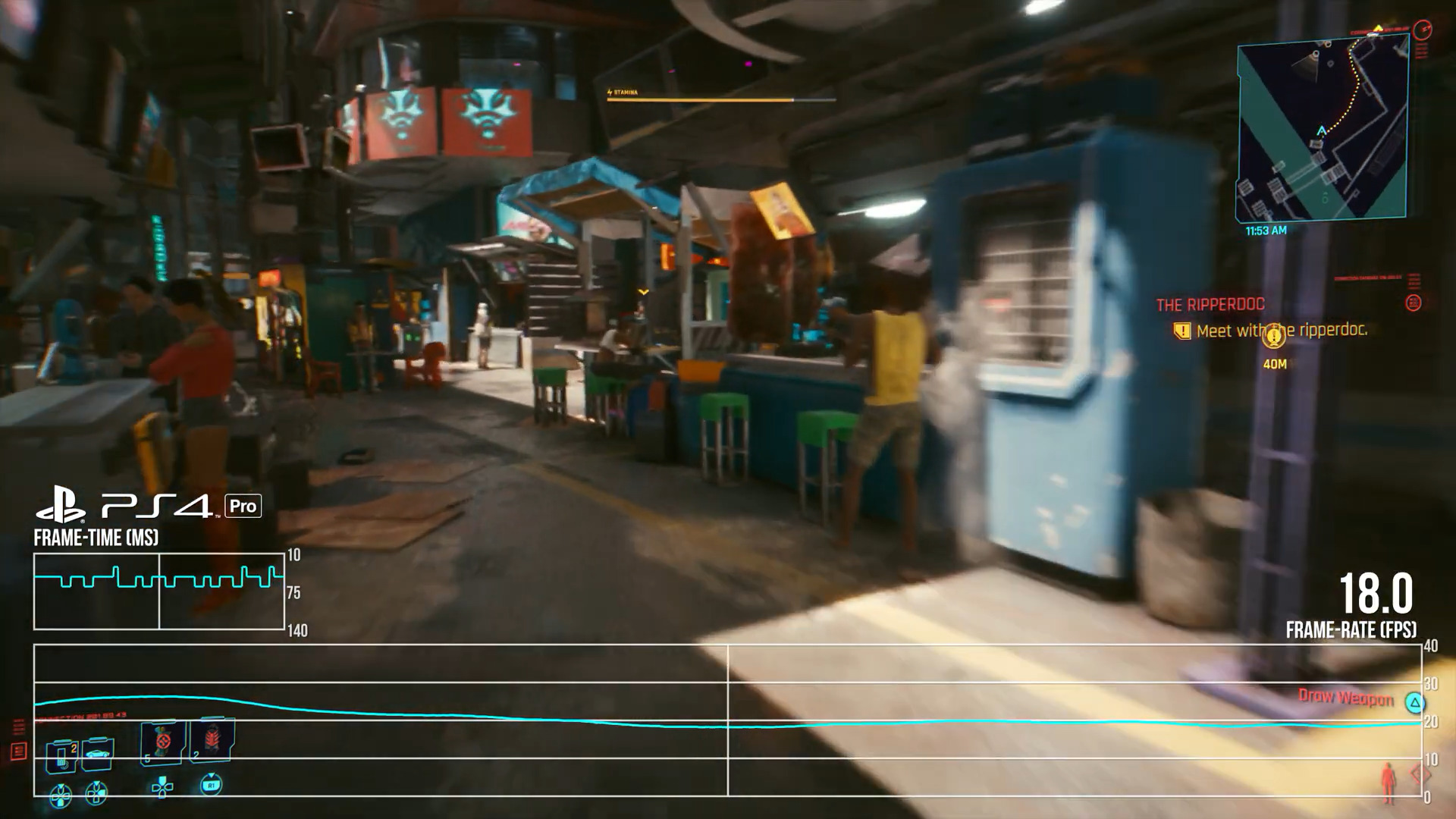
Task: Click the Meet with the ripperdoc objective text
Action: tap(1282, 331)
